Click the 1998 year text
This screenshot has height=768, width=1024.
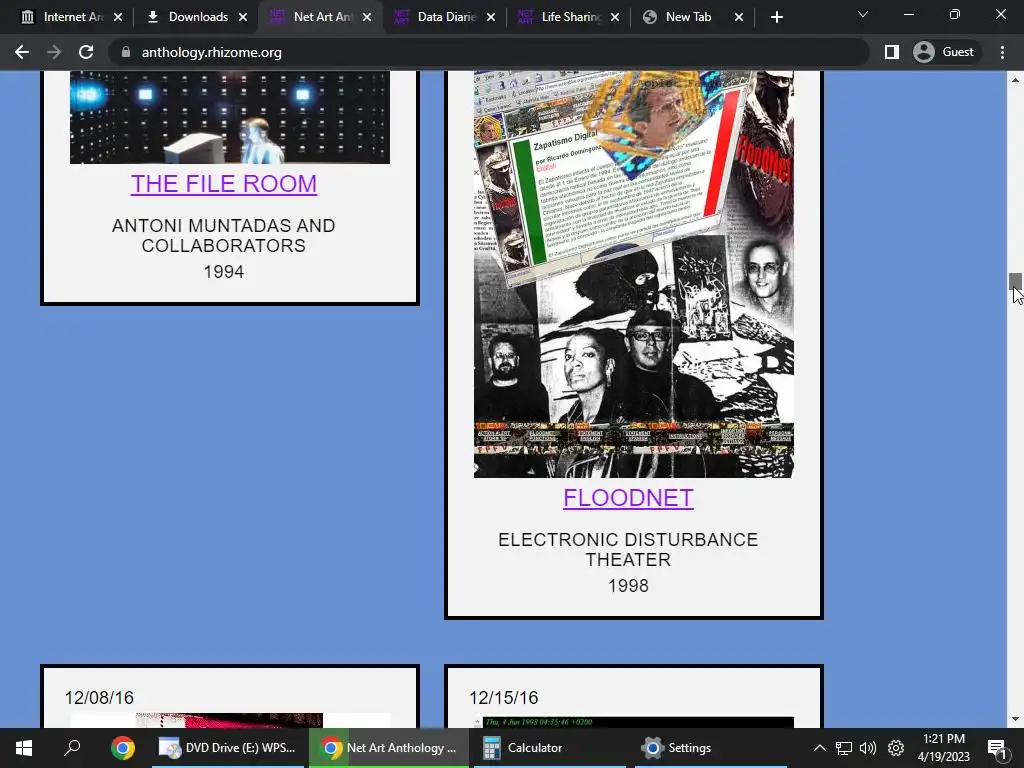[628, 586]
